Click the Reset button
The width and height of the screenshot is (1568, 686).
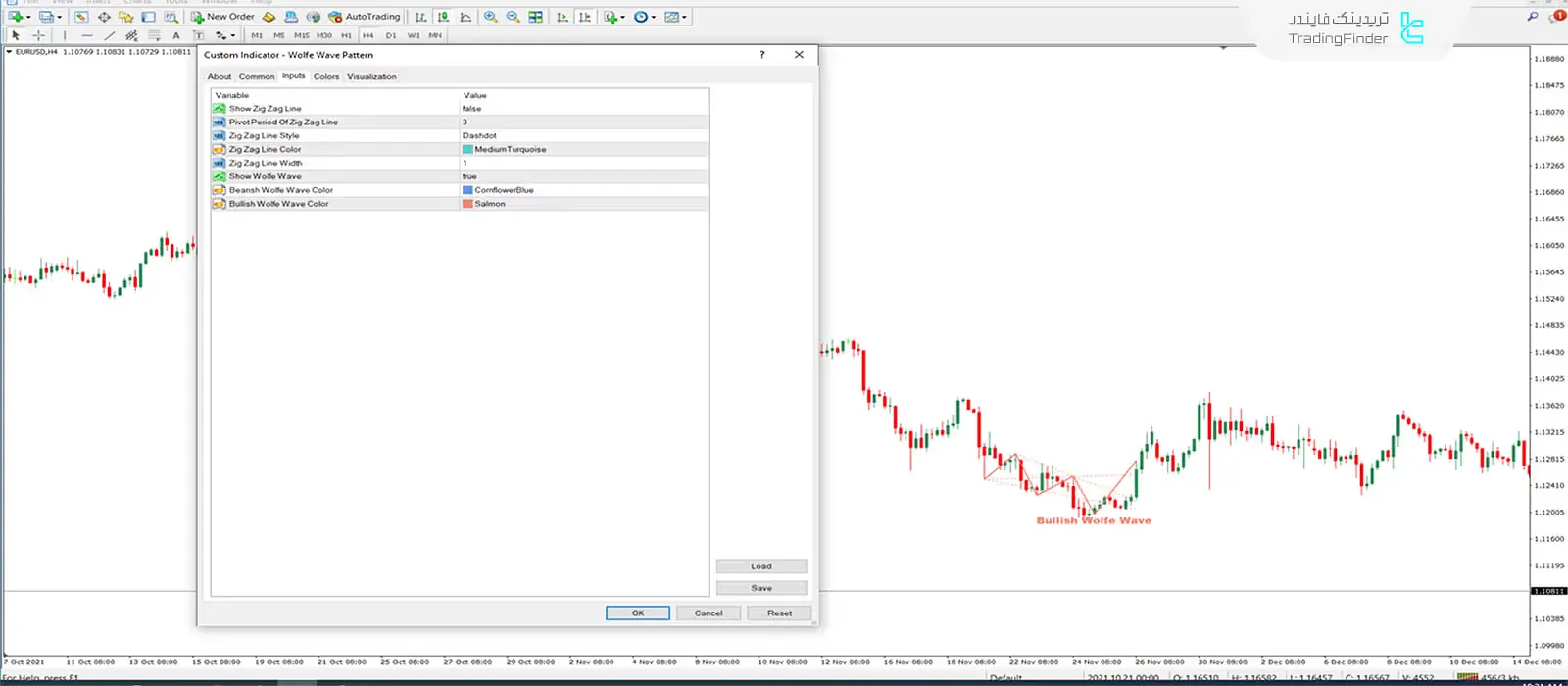pyautogui.click(x=779, y=612)
